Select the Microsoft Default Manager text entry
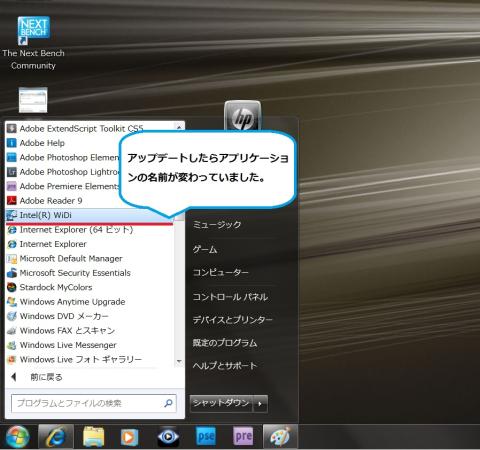Screen dimensions: 480x450 point(71,259)
